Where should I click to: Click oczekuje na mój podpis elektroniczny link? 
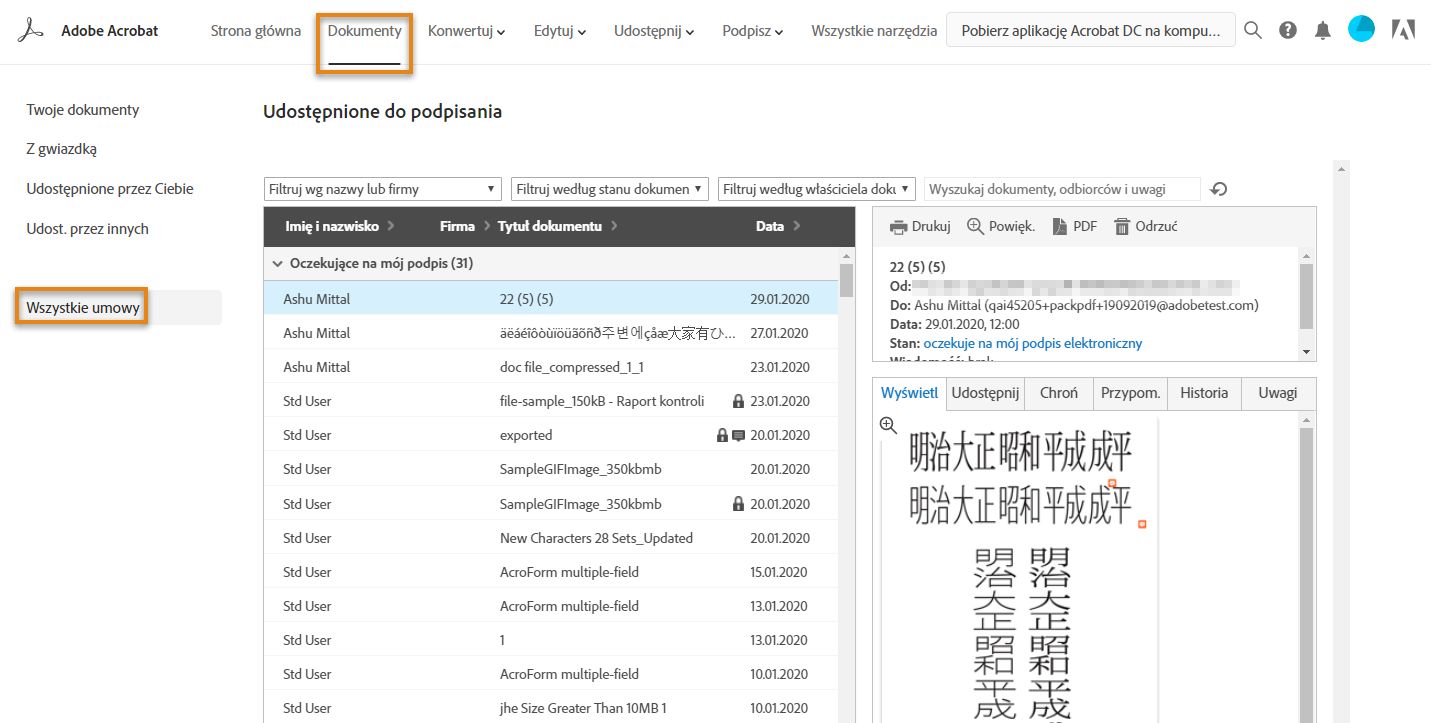1033,343
